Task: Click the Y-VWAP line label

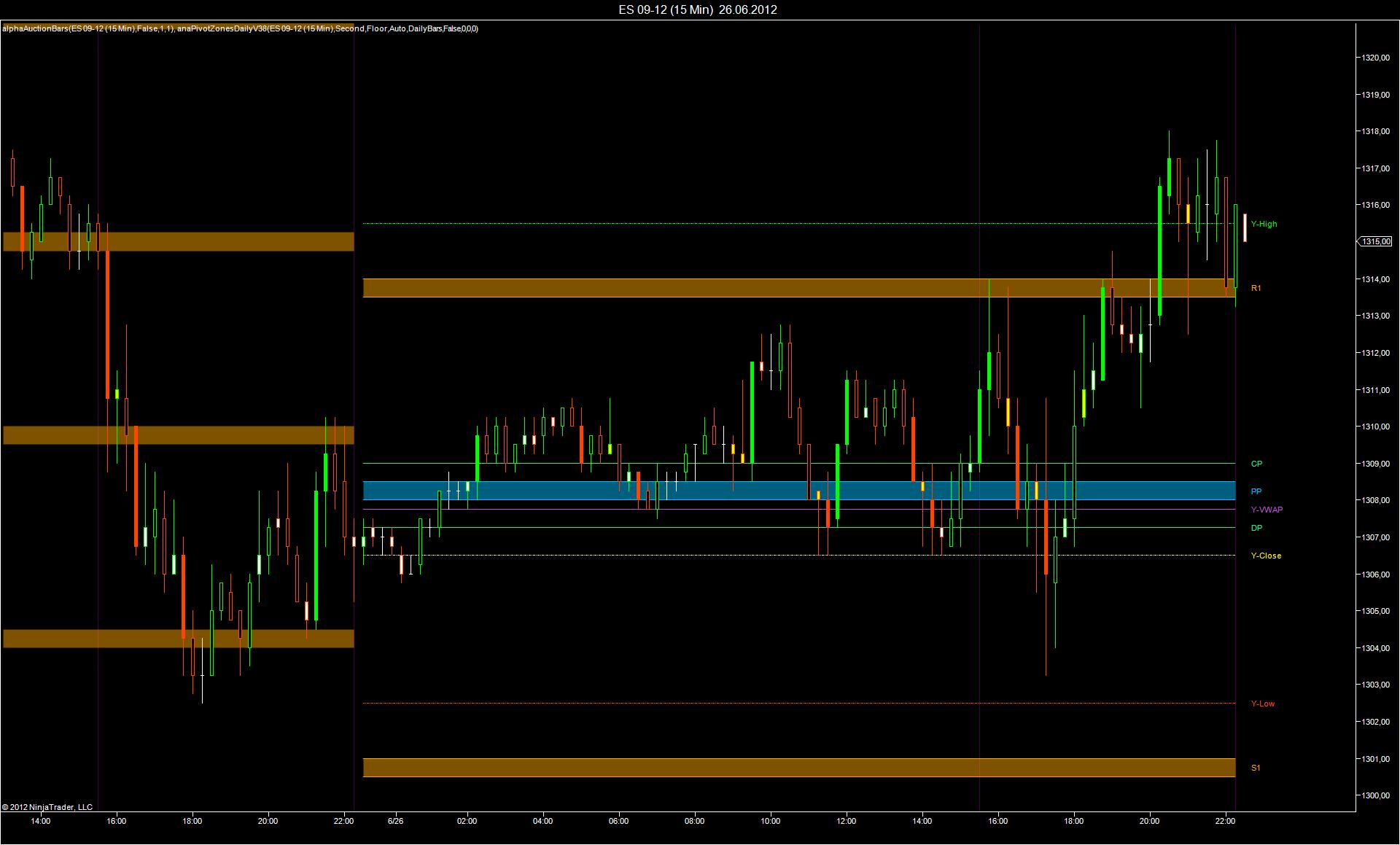Action: point(1267,510)
